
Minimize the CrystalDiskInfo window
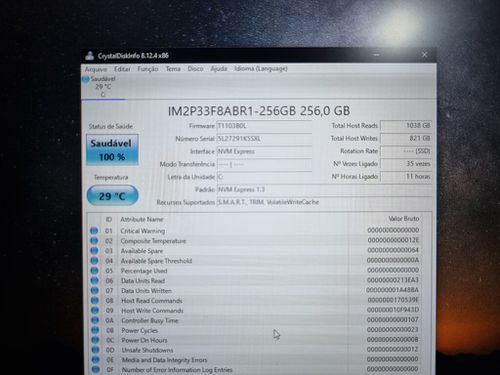pyautogui.click(x=376, y=55)
